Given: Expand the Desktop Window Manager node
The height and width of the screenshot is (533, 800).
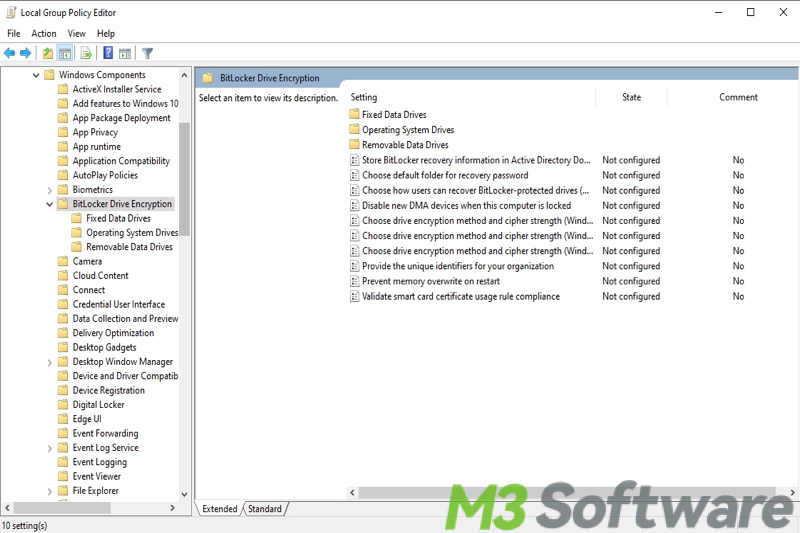Looking at the screenshot, I should (x=50, y=362).
